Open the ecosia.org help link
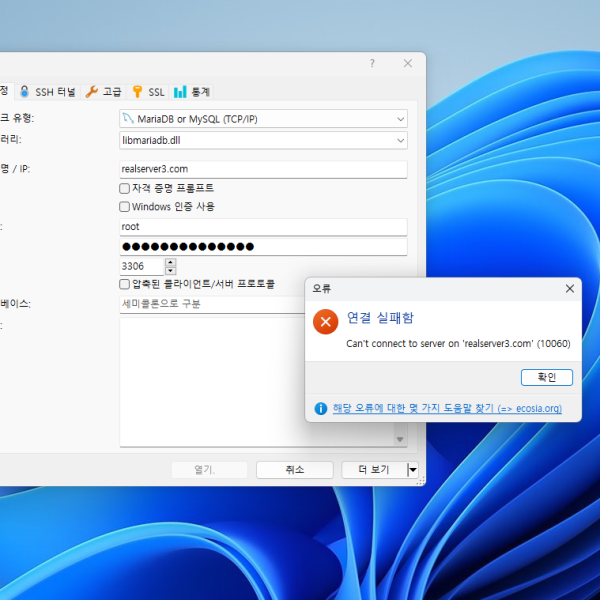Image resolution: width=600 pixels, height=600 pixels. click(447, 408)
